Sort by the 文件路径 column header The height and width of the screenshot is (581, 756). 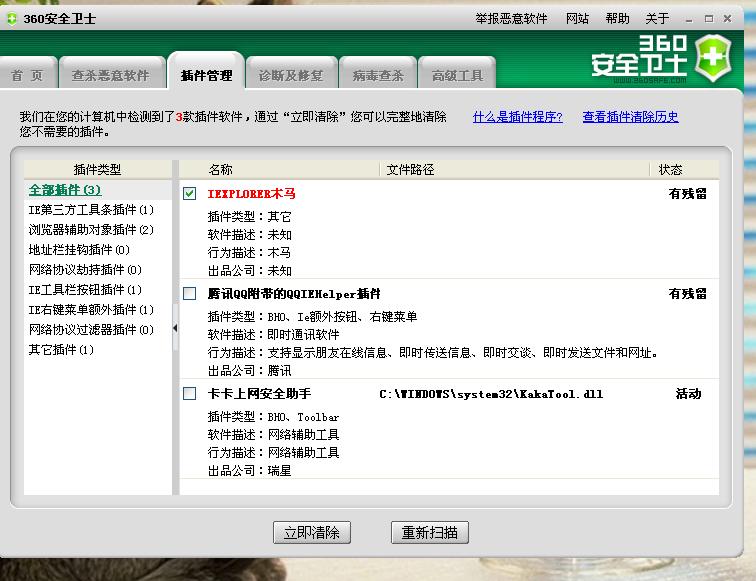(514, 169)
